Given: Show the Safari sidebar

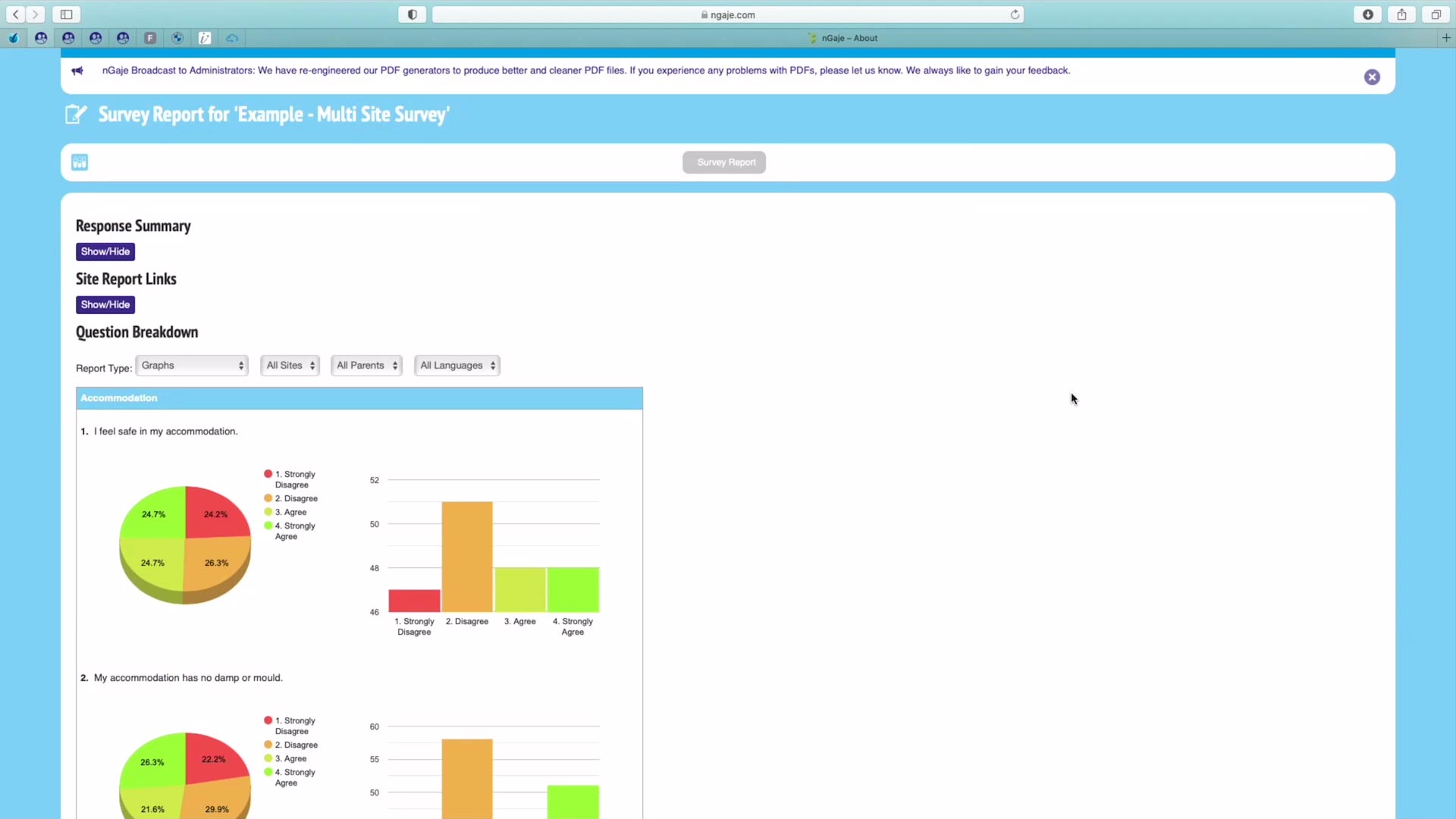Looking at the screenshot, I should (67, 14).
